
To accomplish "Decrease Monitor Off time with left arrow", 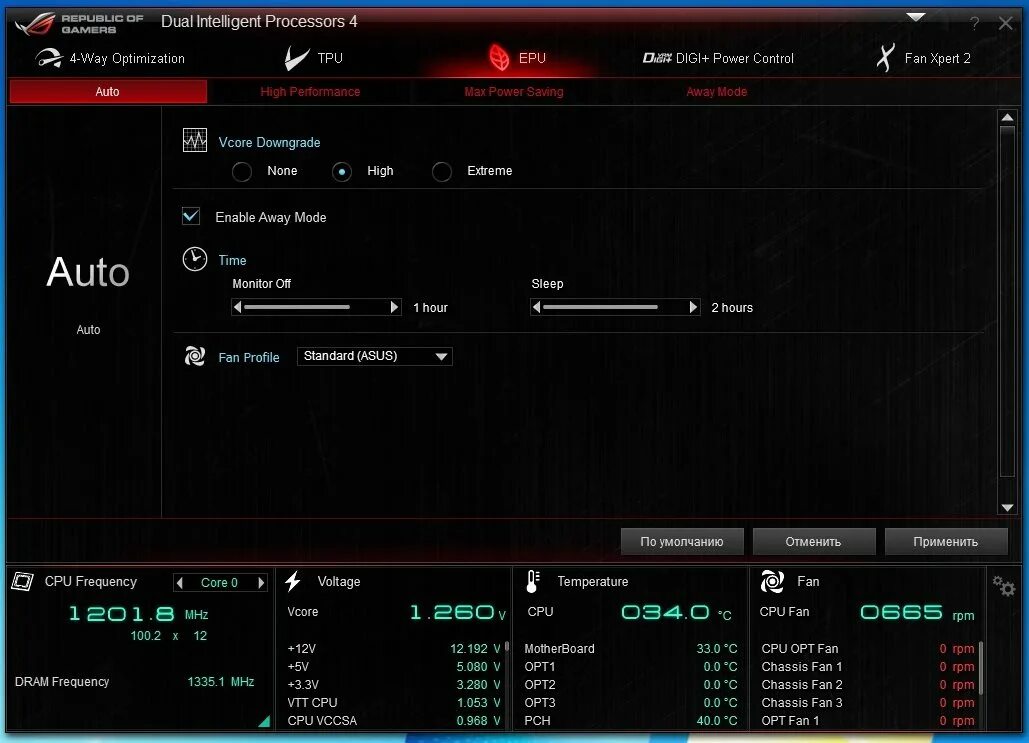I will click(x=238, y=307).
